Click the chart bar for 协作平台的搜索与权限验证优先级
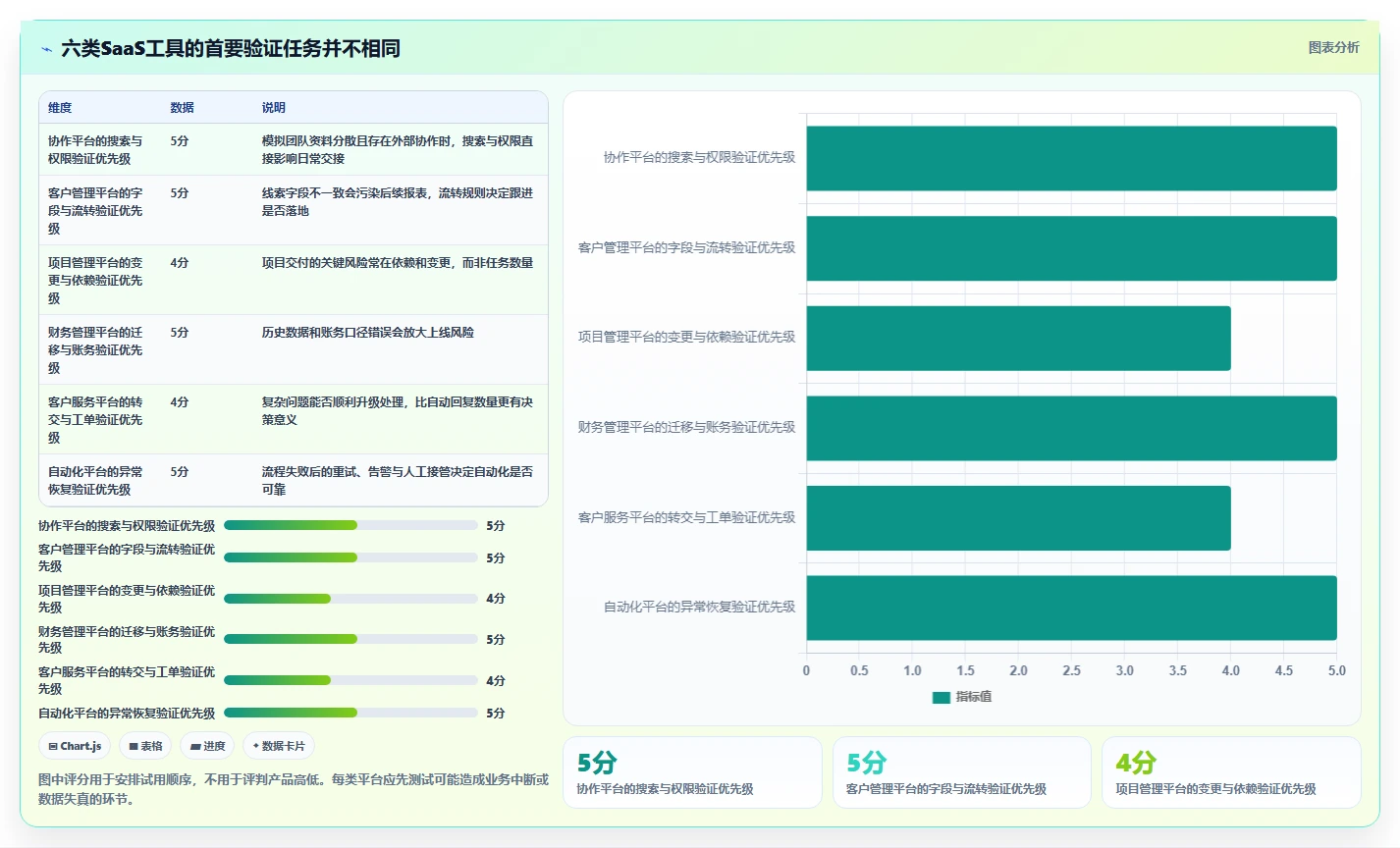 click(x=1071, y=158)
